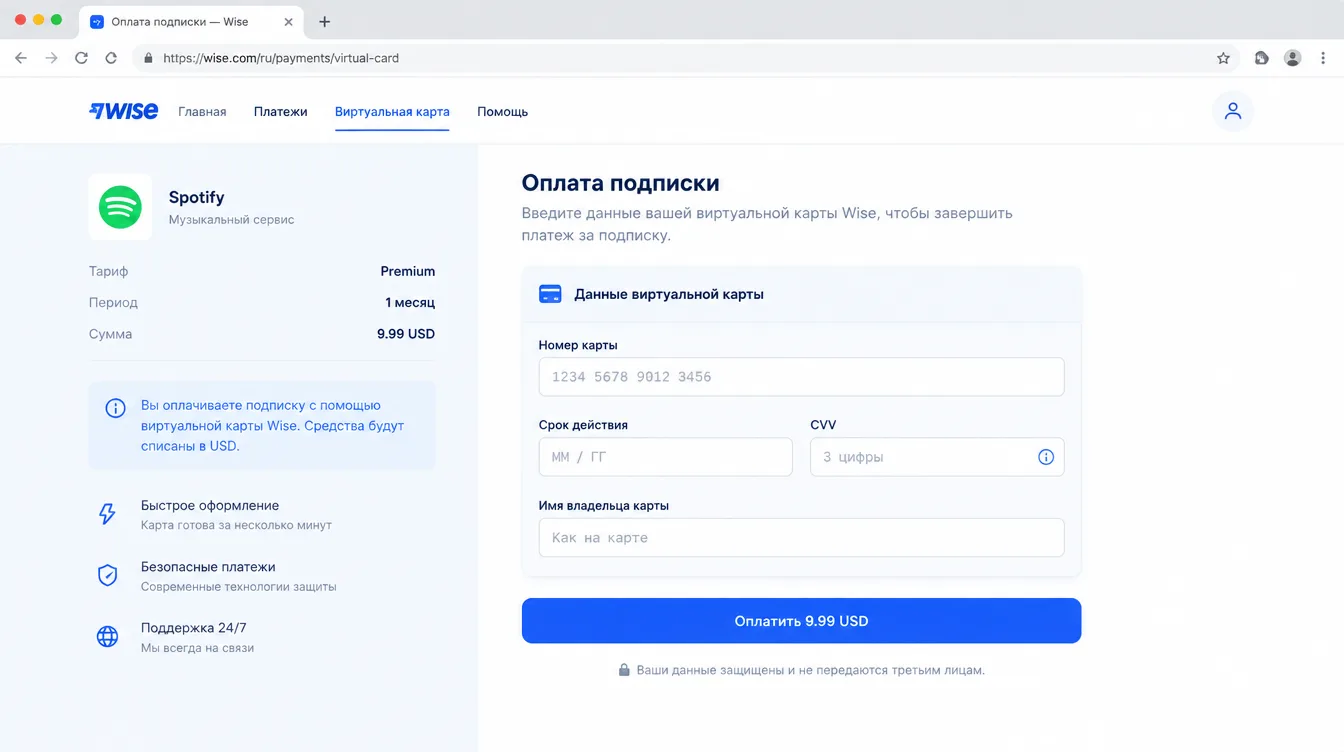Click the Сумма label
Viewport: 1344px width, 752px height.
(x=110, y=334)
